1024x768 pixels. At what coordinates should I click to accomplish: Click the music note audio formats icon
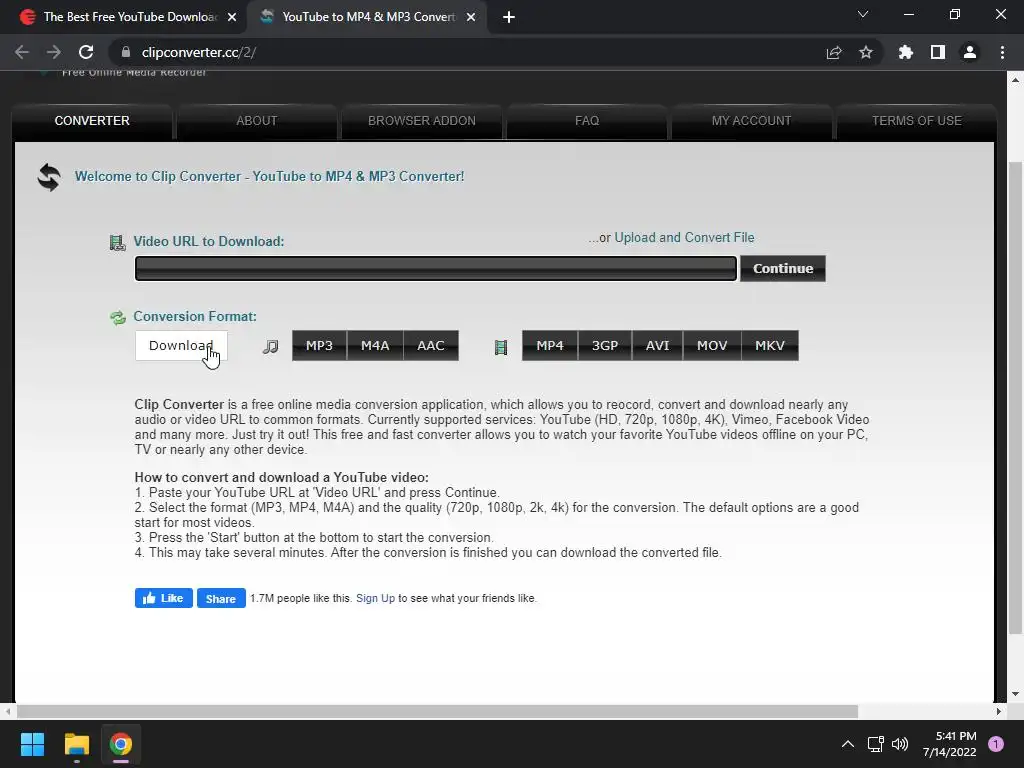pyautogui.click(x=270, y=346)
